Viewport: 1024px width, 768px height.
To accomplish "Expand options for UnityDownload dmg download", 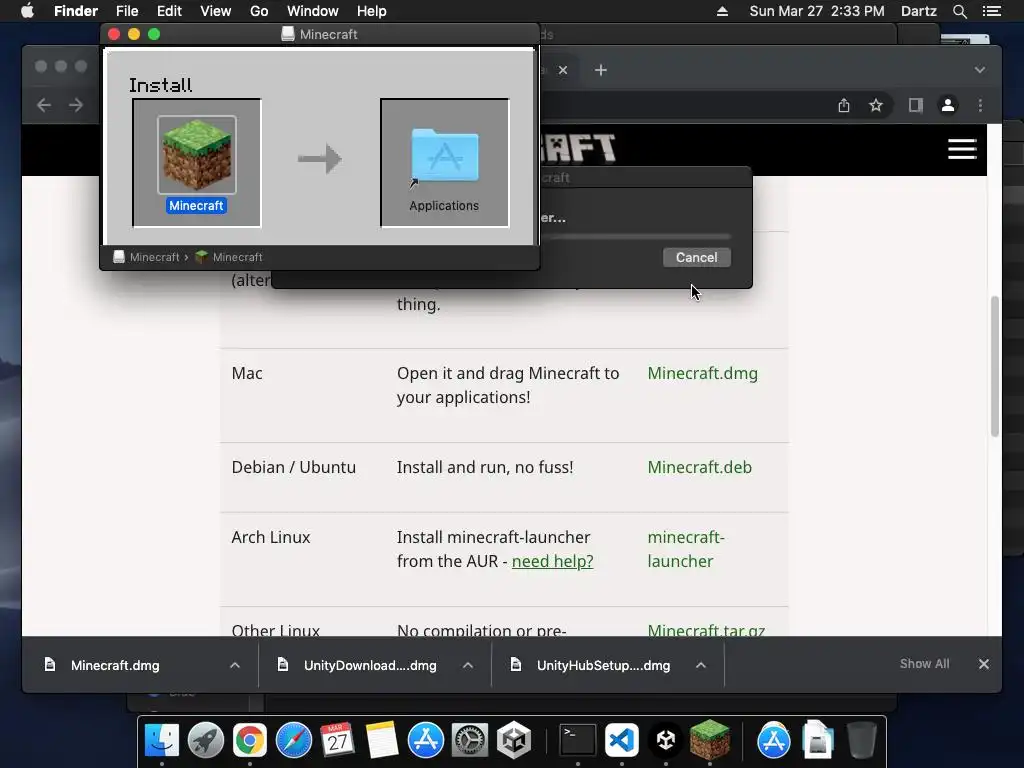I will (x=468, y=665).
